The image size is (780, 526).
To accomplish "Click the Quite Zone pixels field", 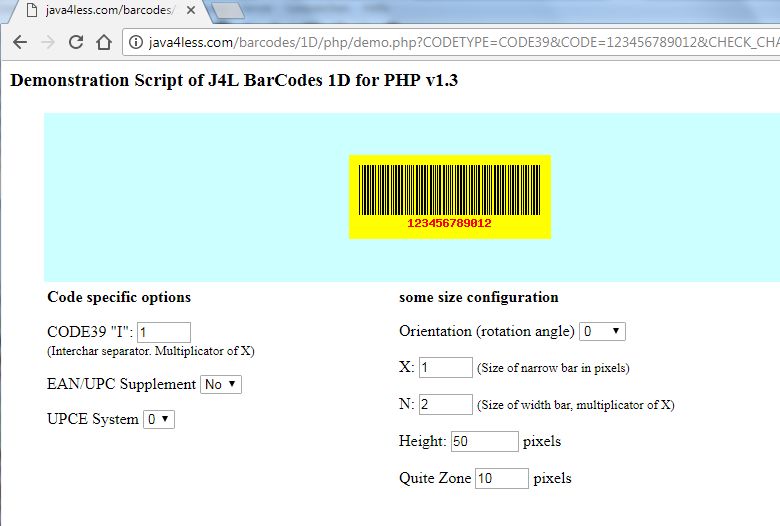I will tap(501, 478).
